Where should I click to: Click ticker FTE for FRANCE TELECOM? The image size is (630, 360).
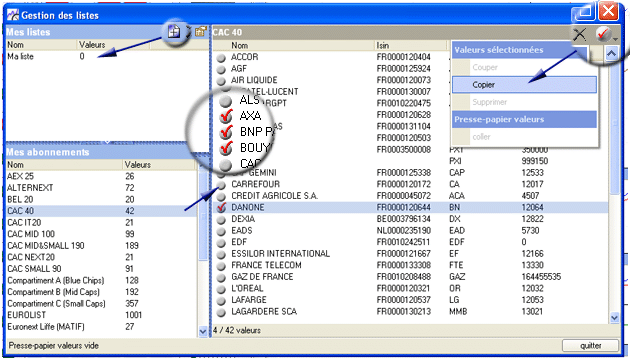pos(456,266)
